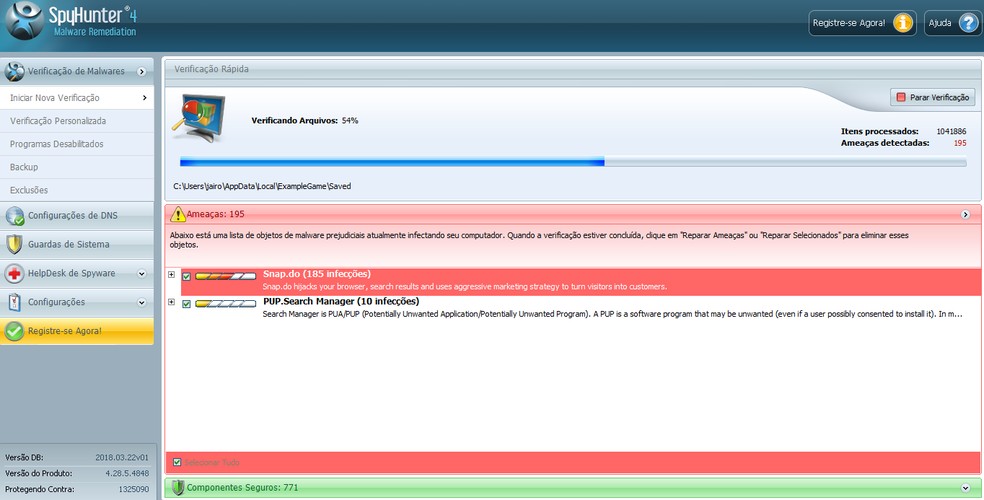Expand the Verificação de Malwares menu arrow
This screenshot has width=984, height=500.
point(142,72)
